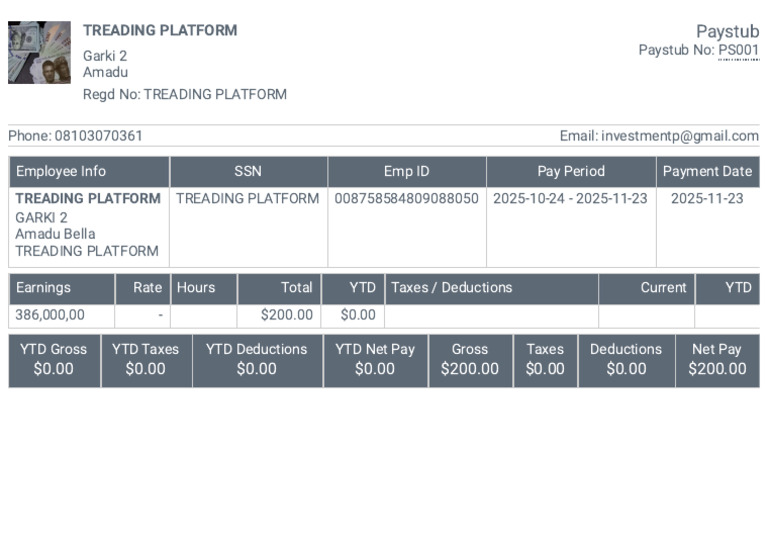
Task: Click the Gross $200.00 summary box
Action: click(x=470, y=361)
